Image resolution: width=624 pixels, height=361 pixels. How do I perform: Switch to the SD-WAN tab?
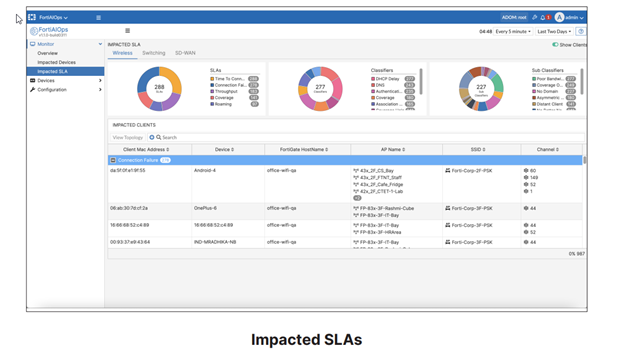[x=185, y=53]
